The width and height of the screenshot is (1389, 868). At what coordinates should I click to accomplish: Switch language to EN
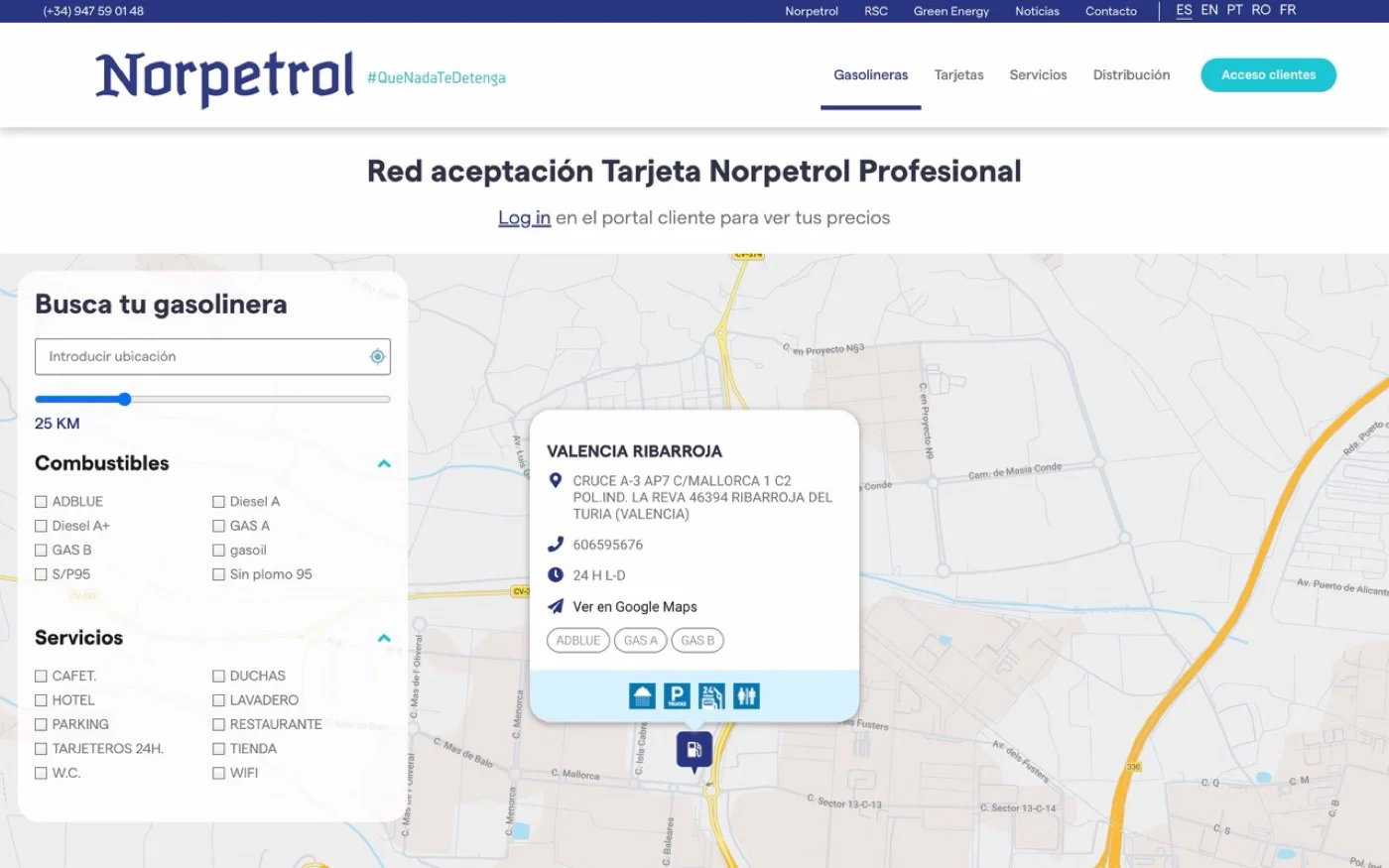(x=1209, y=10)
